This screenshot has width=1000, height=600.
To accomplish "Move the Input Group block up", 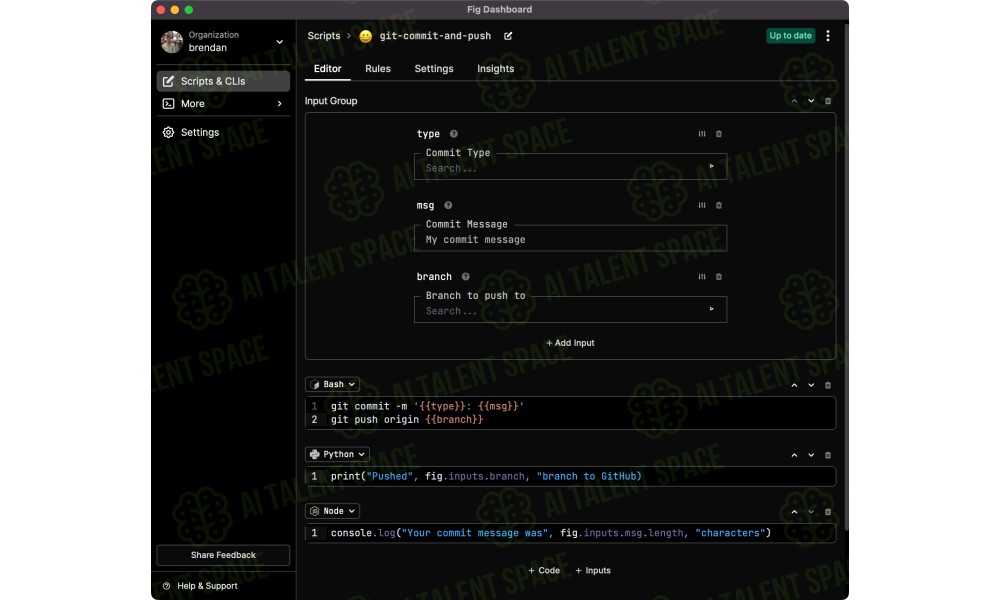I will 794,101.
